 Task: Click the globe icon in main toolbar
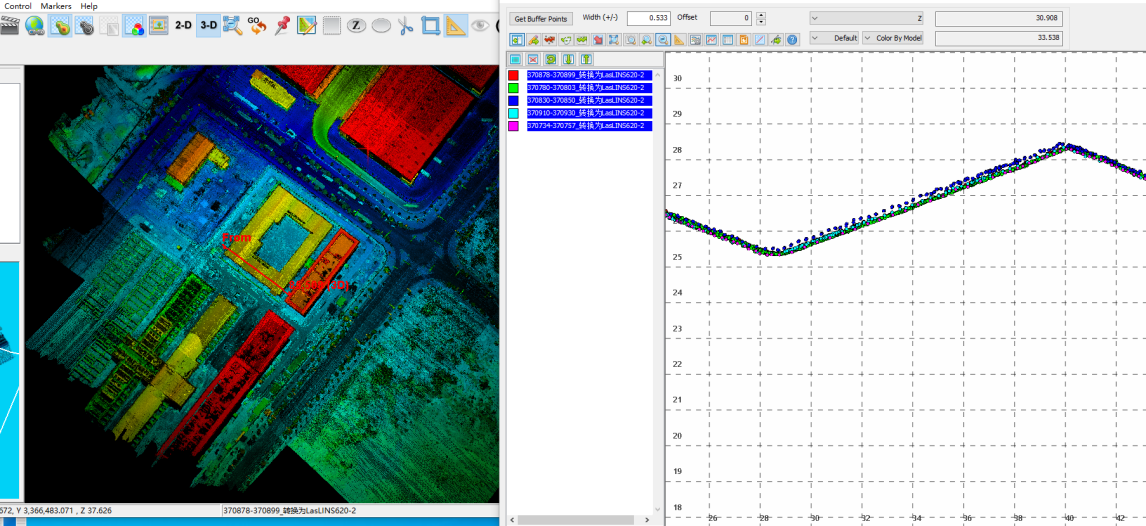35,26
